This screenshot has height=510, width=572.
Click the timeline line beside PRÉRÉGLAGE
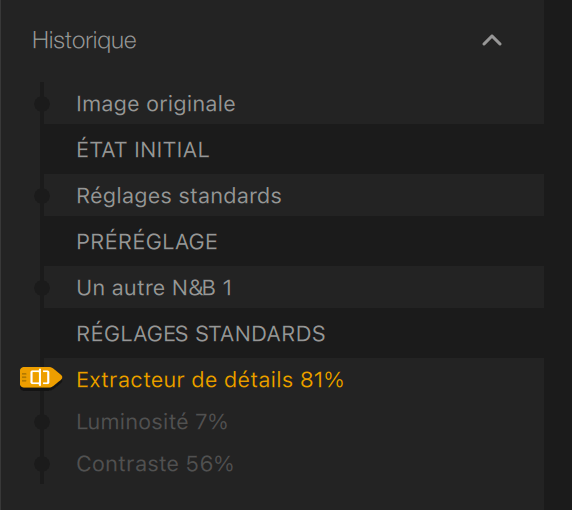pyautogui.click(x=42, y=241)
